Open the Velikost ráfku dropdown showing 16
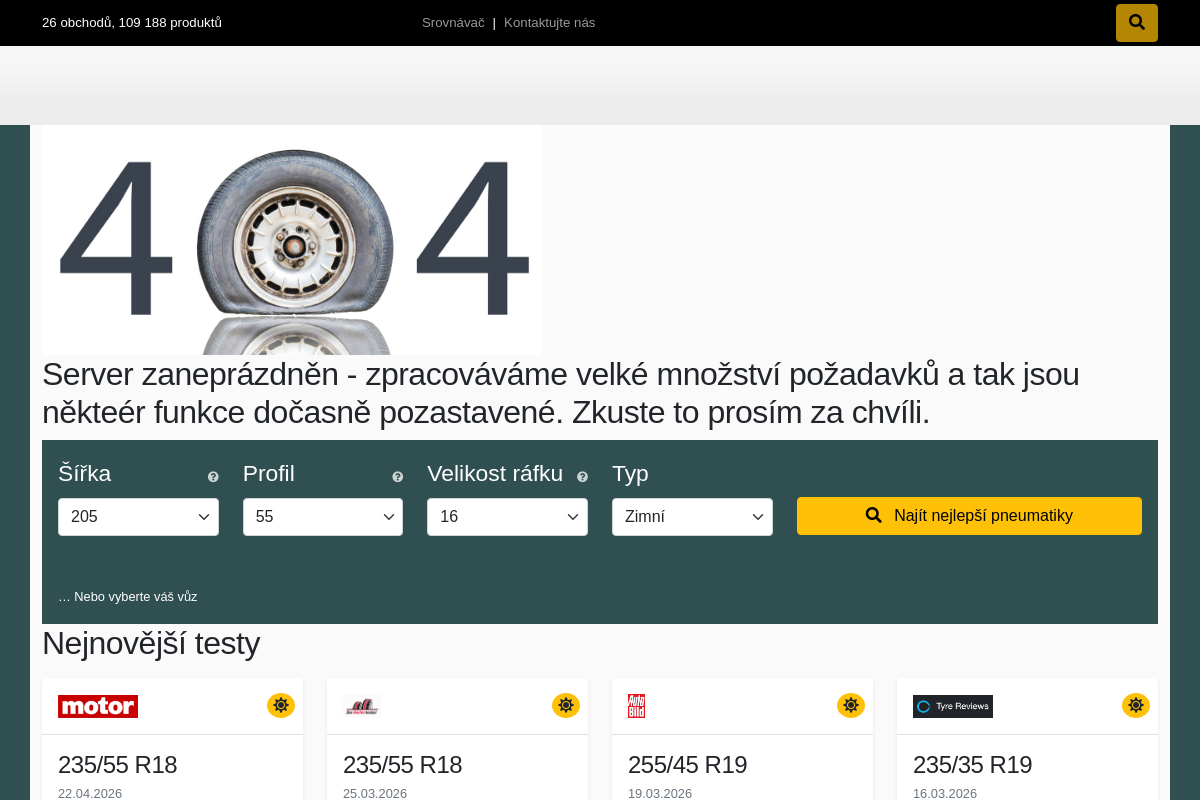 pyautogui.click(x=507, y=517)
